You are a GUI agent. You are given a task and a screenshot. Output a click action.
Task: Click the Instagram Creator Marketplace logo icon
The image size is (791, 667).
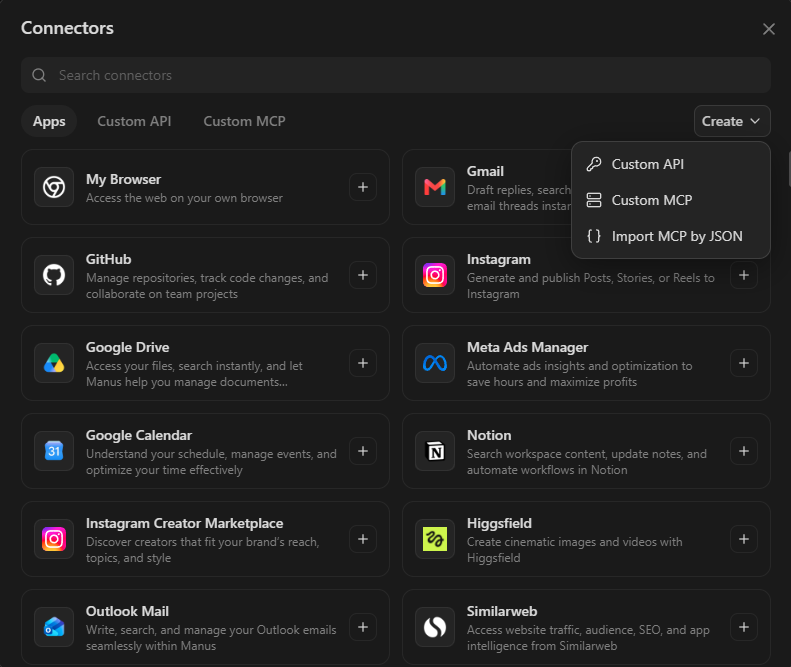click(x=54, y=539)
